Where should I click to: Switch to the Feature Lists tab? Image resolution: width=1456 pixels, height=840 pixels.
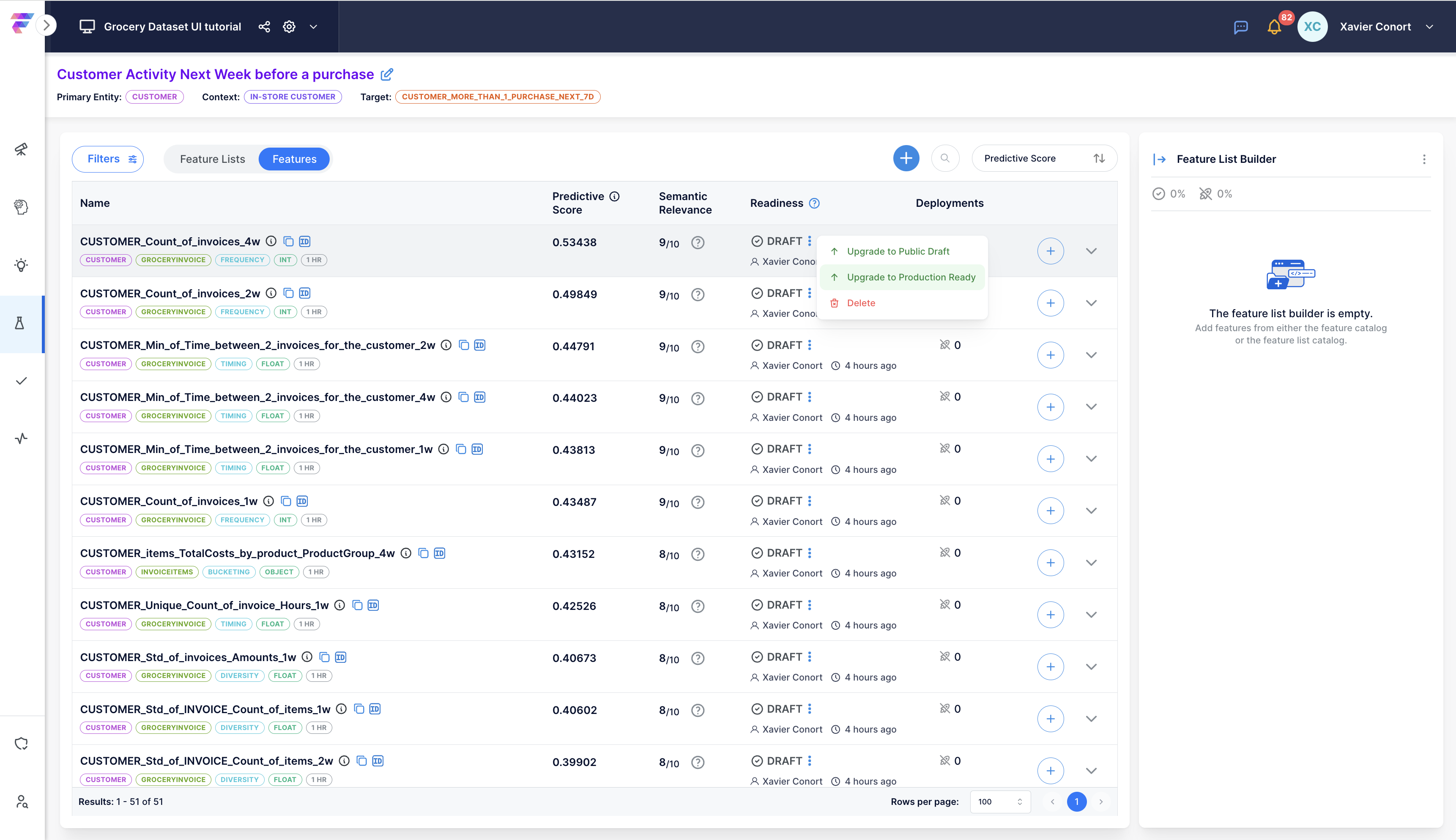pyautogui.click(x=212, y=159)
